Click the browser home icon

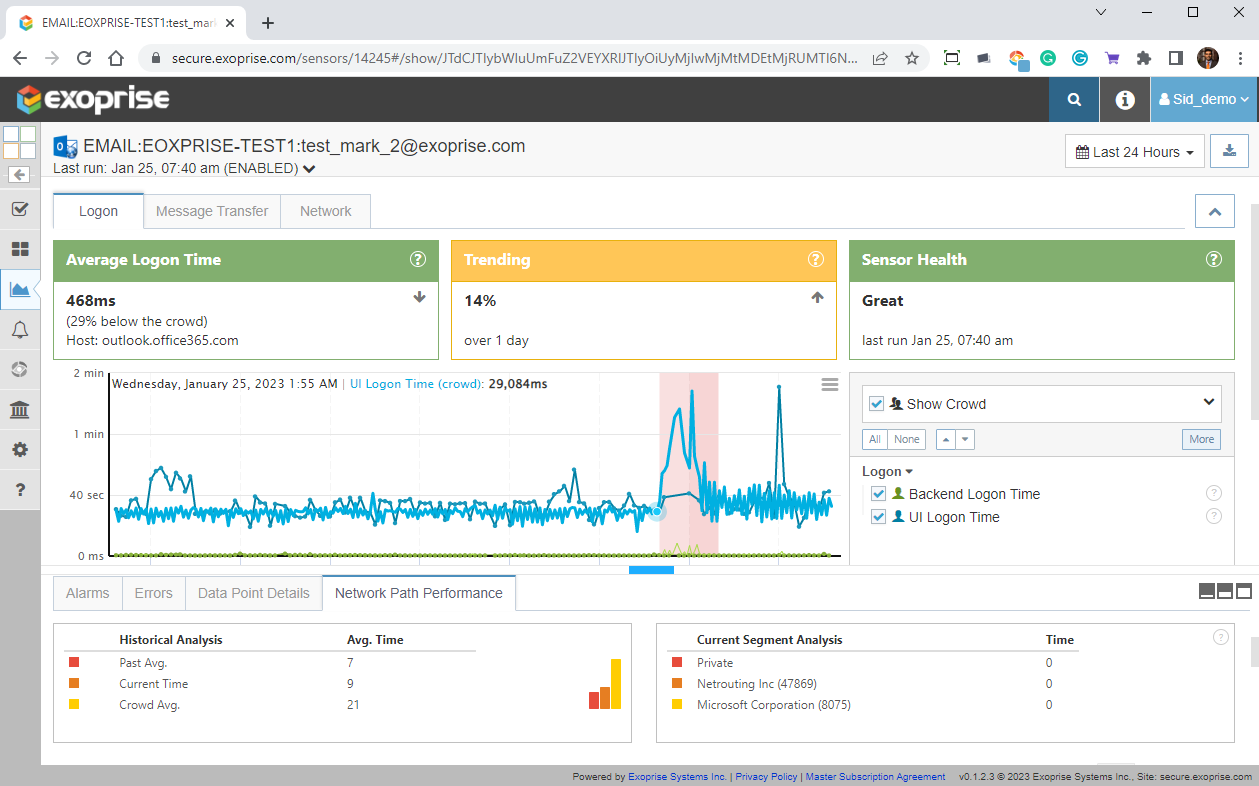116,58
